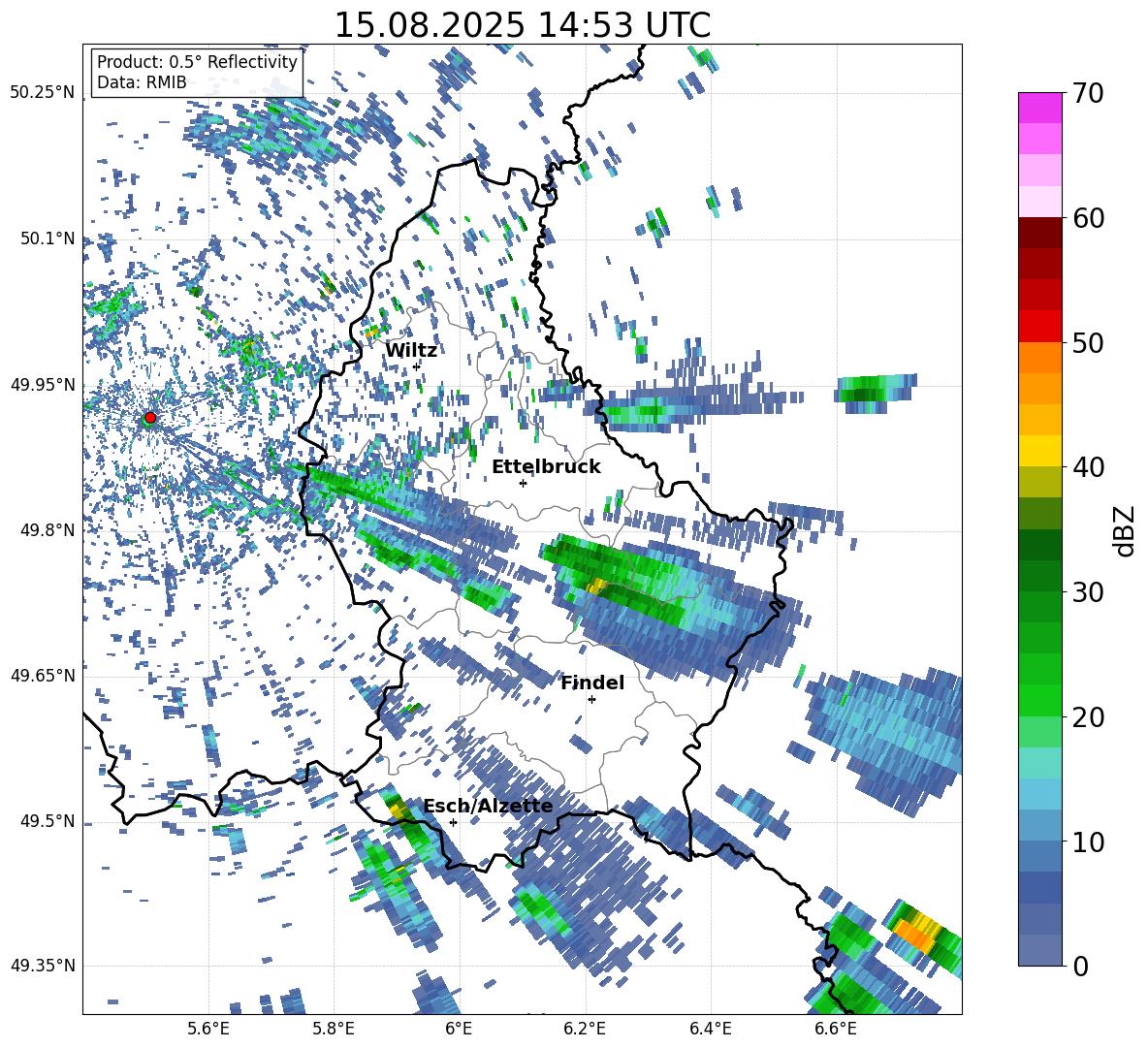Click the cross marker below Wiltz

point(417,366)
